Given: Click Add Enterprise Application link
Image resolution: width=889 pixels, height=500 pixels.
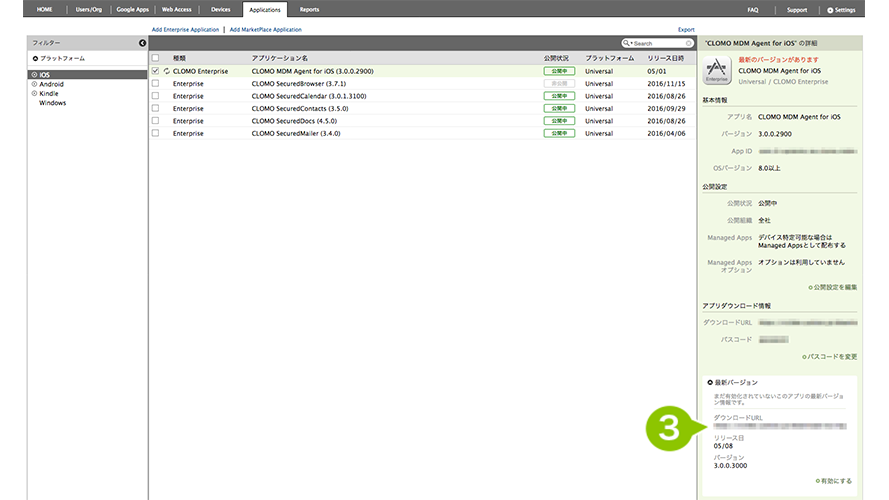Looking at the screenshot, I should tap(185, 29).
